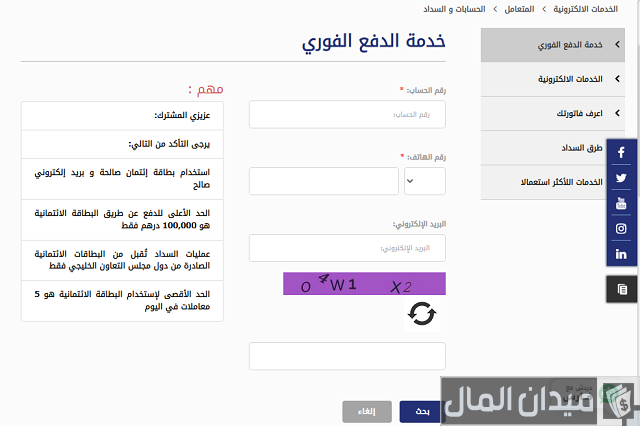
Task: Open the LinkedIn social link
Action: click(621, 254)
